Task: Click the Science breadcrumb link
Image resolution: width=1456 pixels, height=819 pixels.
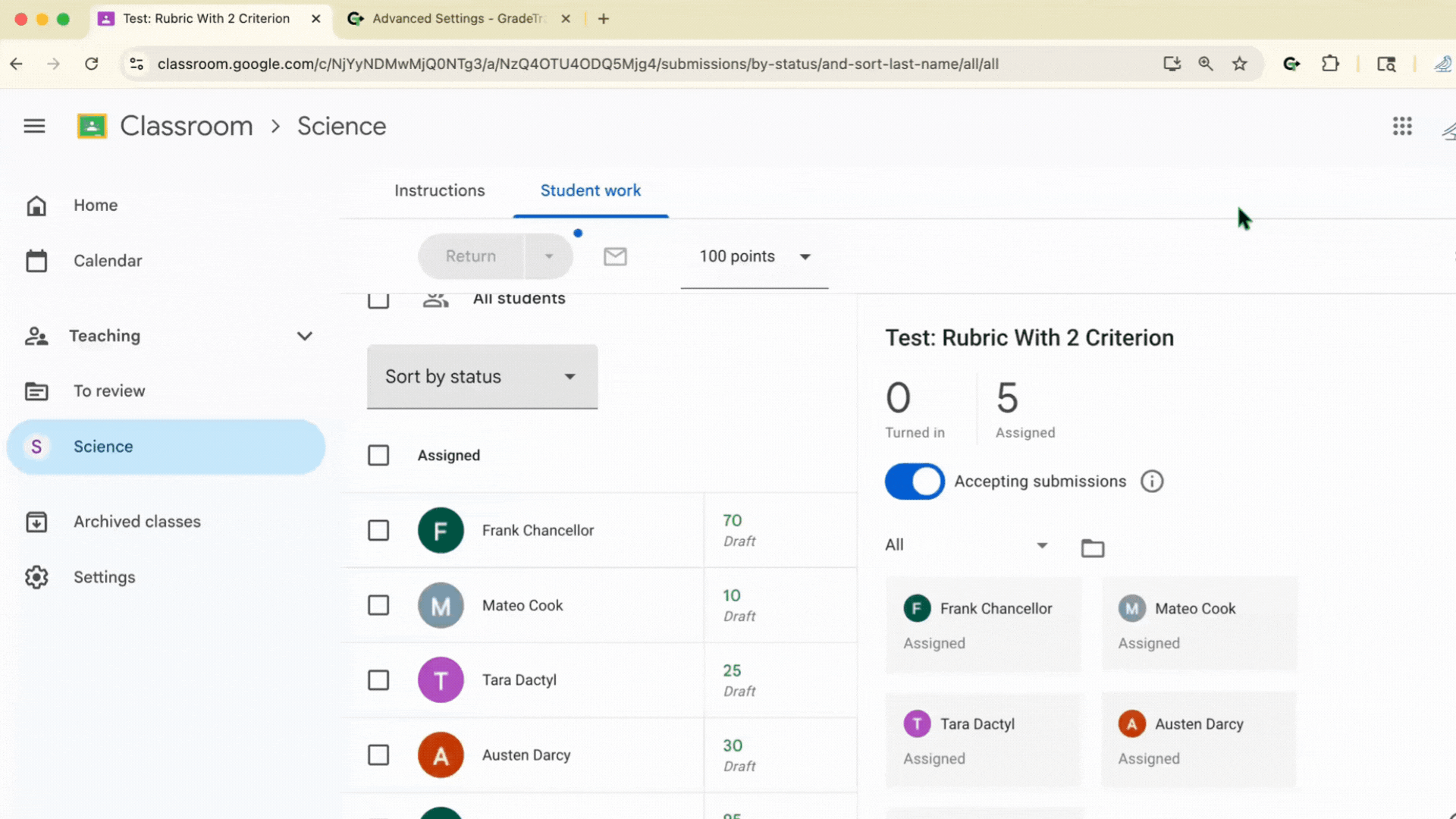Action: pos(342,126)
